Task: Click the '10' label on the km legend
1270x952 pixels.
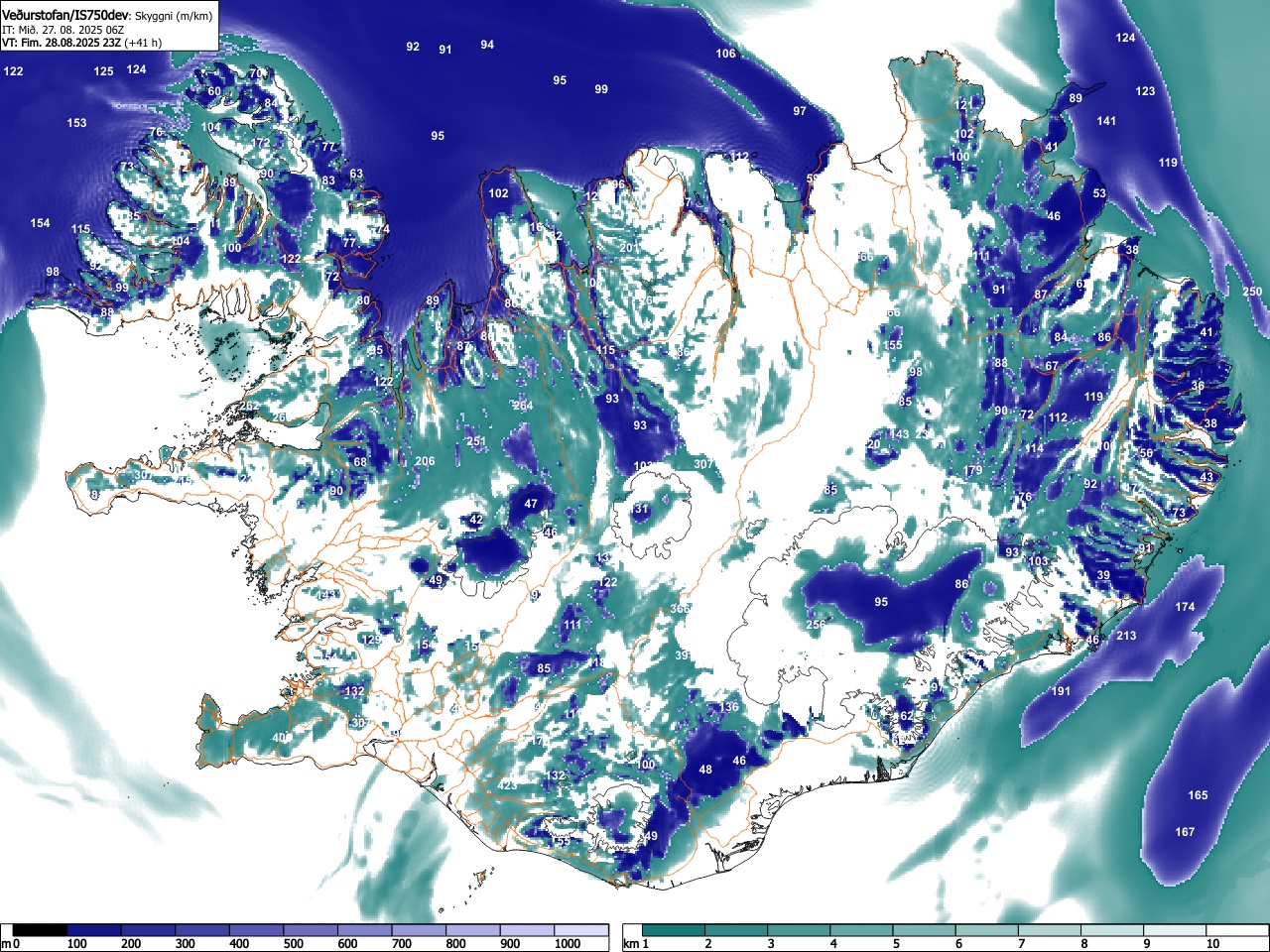Action: tap(1211, 944)
